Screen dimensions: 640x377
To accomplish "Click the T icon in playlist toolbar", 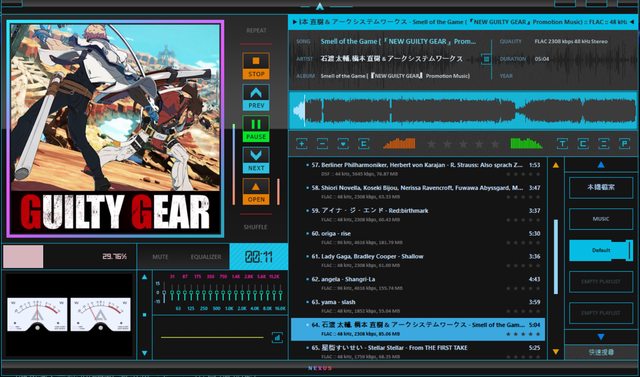I will click(562, 144).
